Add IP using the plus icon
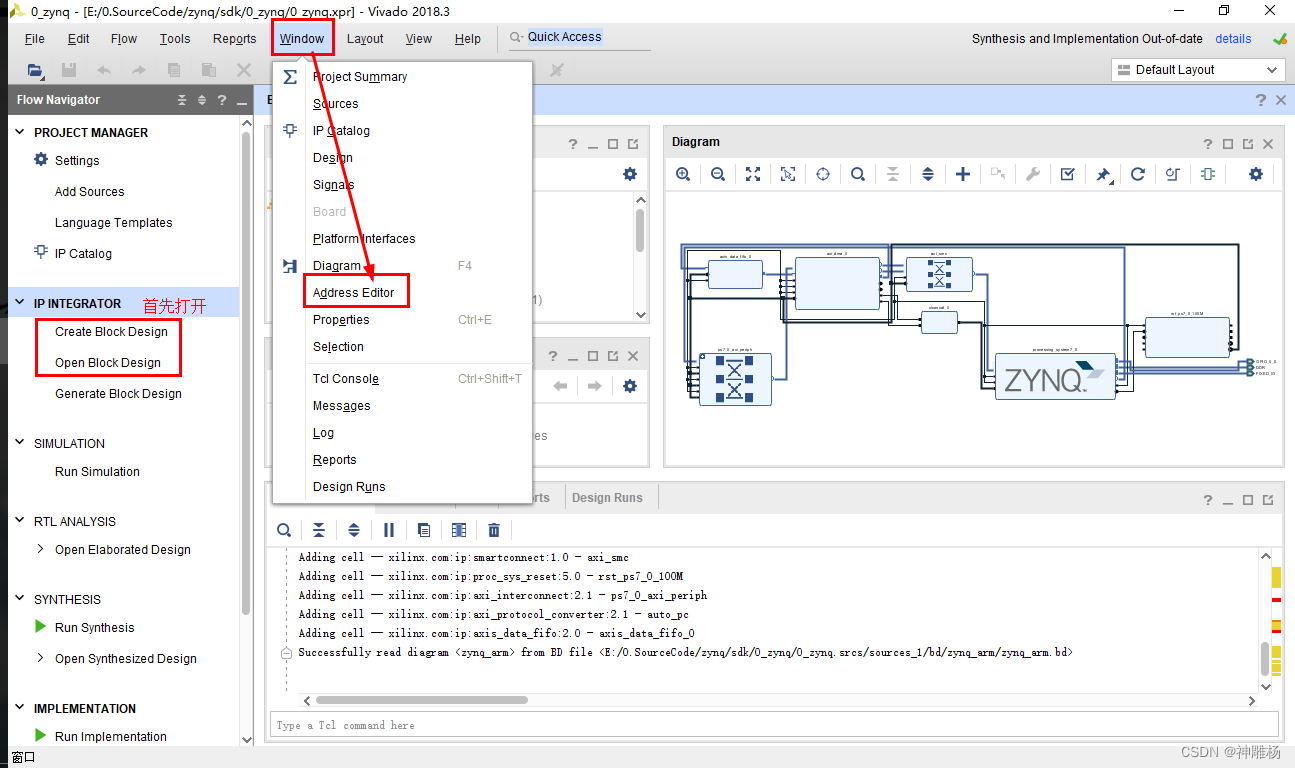The image size is (1295, 768). [963, 174]
